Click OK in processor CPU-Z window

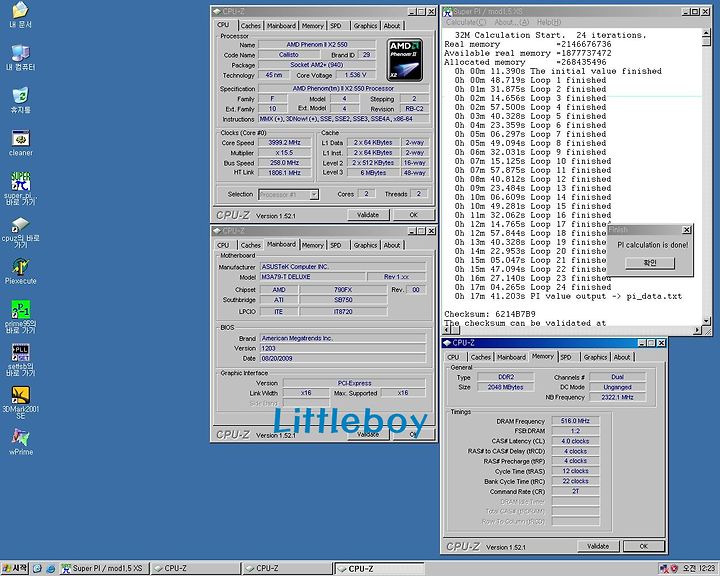coord(414,215)
